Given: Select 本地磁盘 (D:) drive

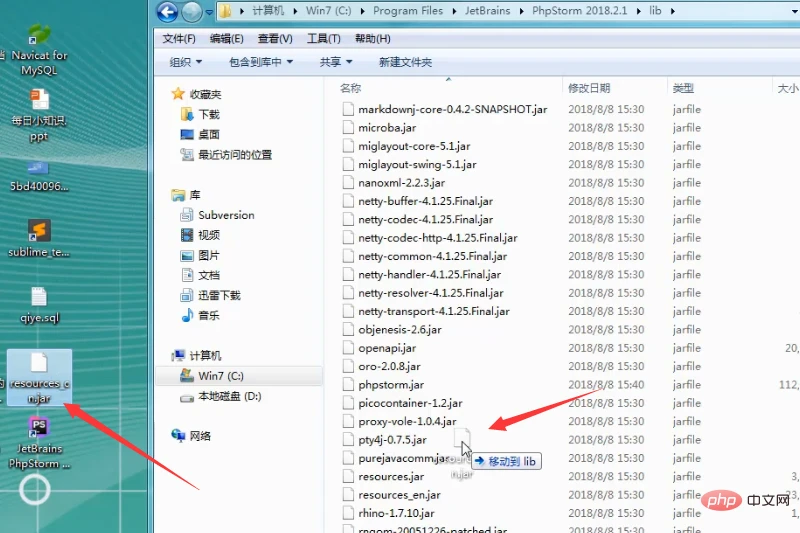Looking at the screenshot, I should 221,396.
